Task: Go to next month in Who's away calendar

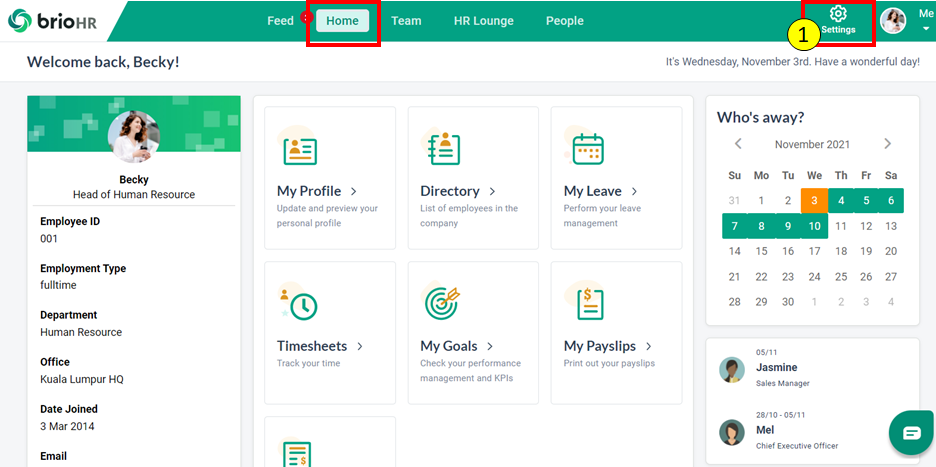Action: [x=888, y=143]
